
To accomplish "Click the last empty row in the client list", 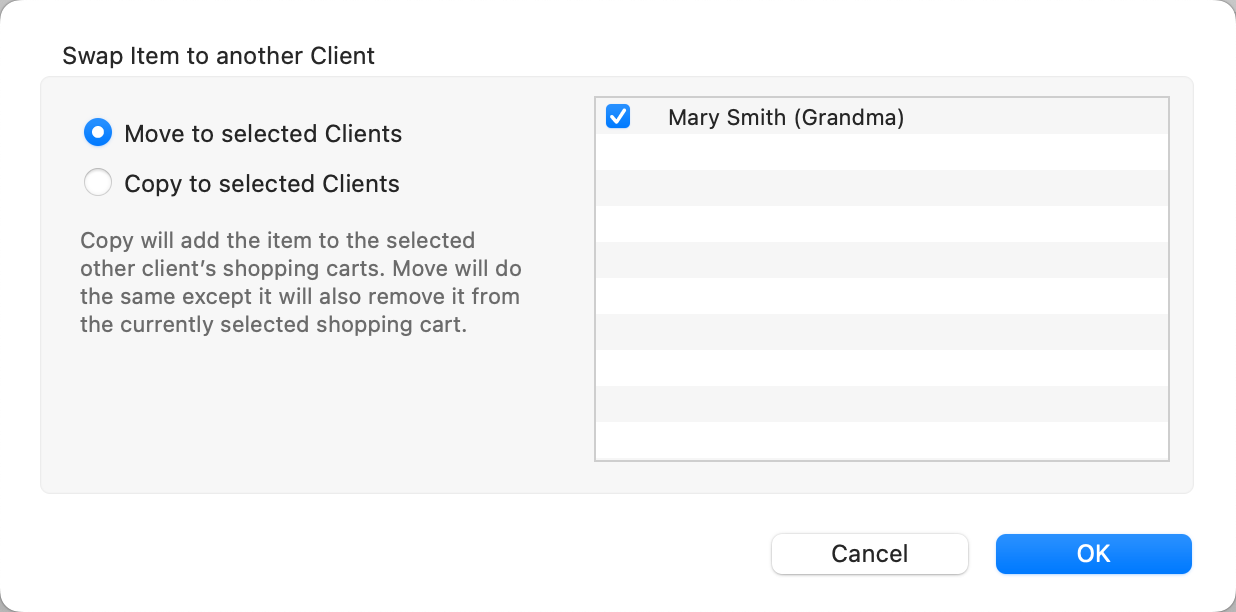I will point(882,441).
